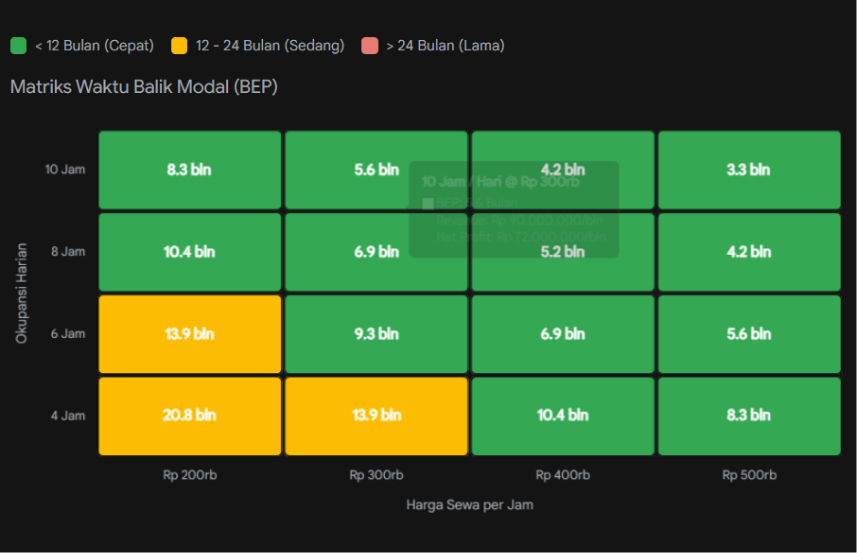This screenshot has height=553, width=857.
Task: Select the cell for 4 Jam at Rp 400rb
Action: [x=562, y=415]
